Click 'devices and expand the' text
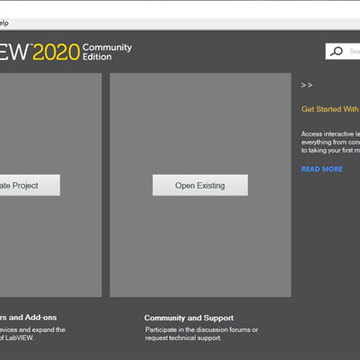The image size is (360, 360). [x=33, y=330]
